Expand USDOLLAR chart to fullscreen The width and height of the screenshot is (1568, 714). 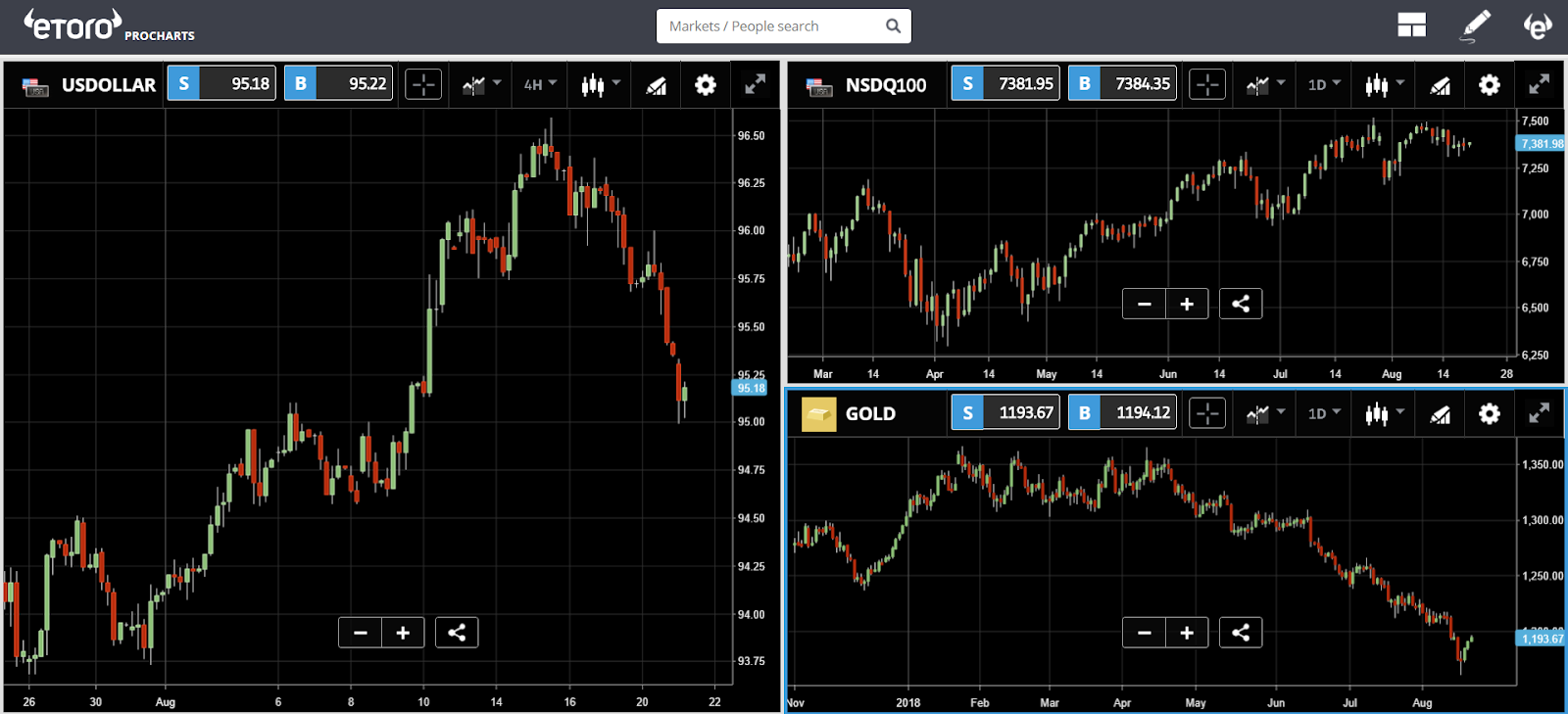tap(755, 85)
